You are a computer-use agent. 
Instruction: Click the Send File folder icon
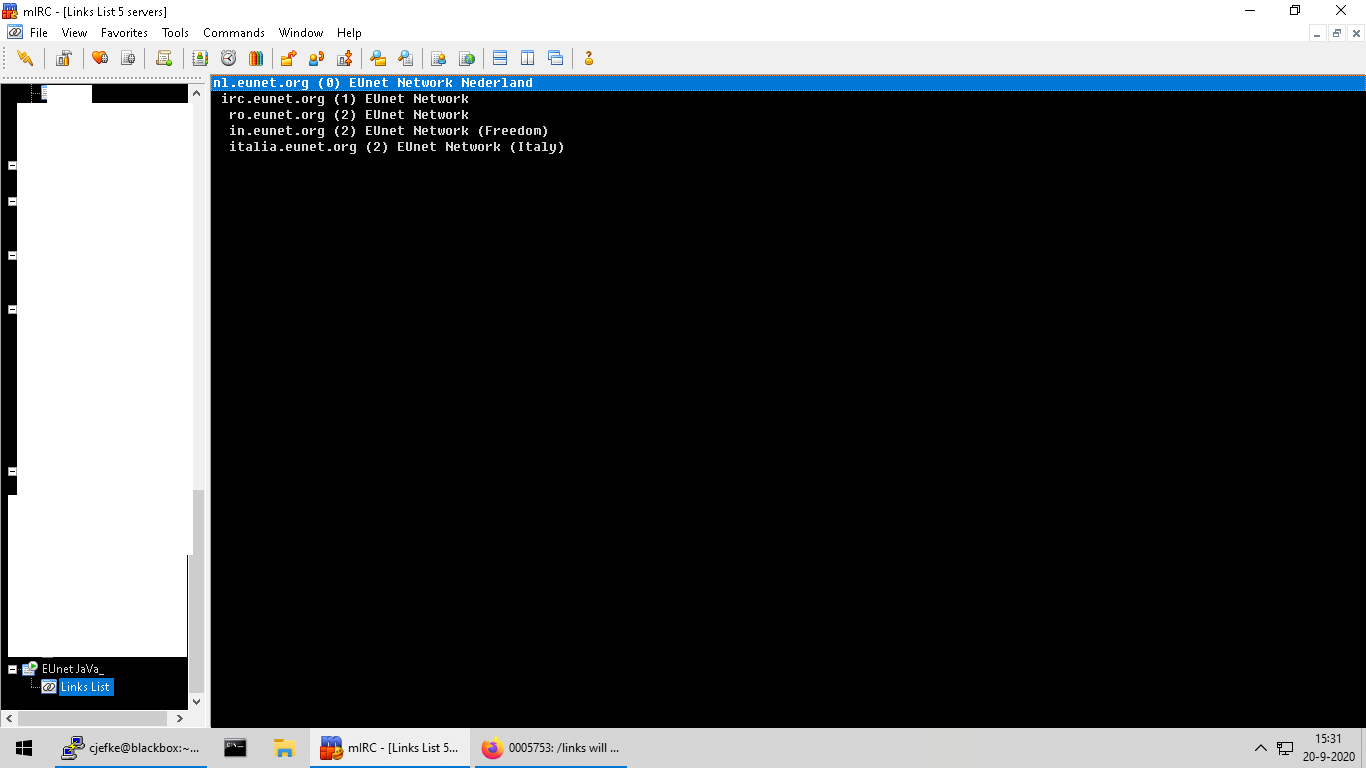coord(288,58)
